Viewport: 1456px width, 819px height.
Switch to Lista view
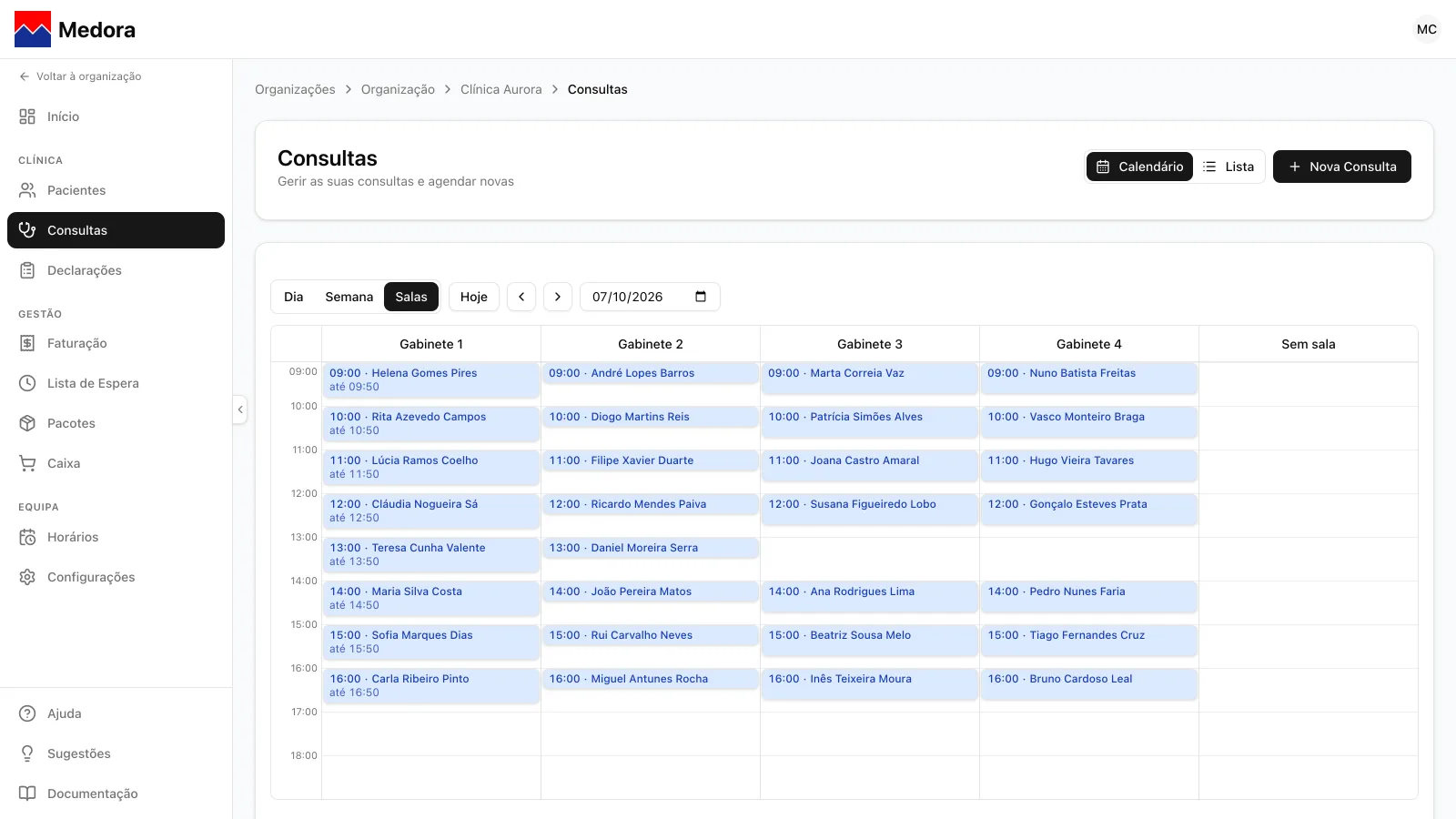coord(1228,167)
